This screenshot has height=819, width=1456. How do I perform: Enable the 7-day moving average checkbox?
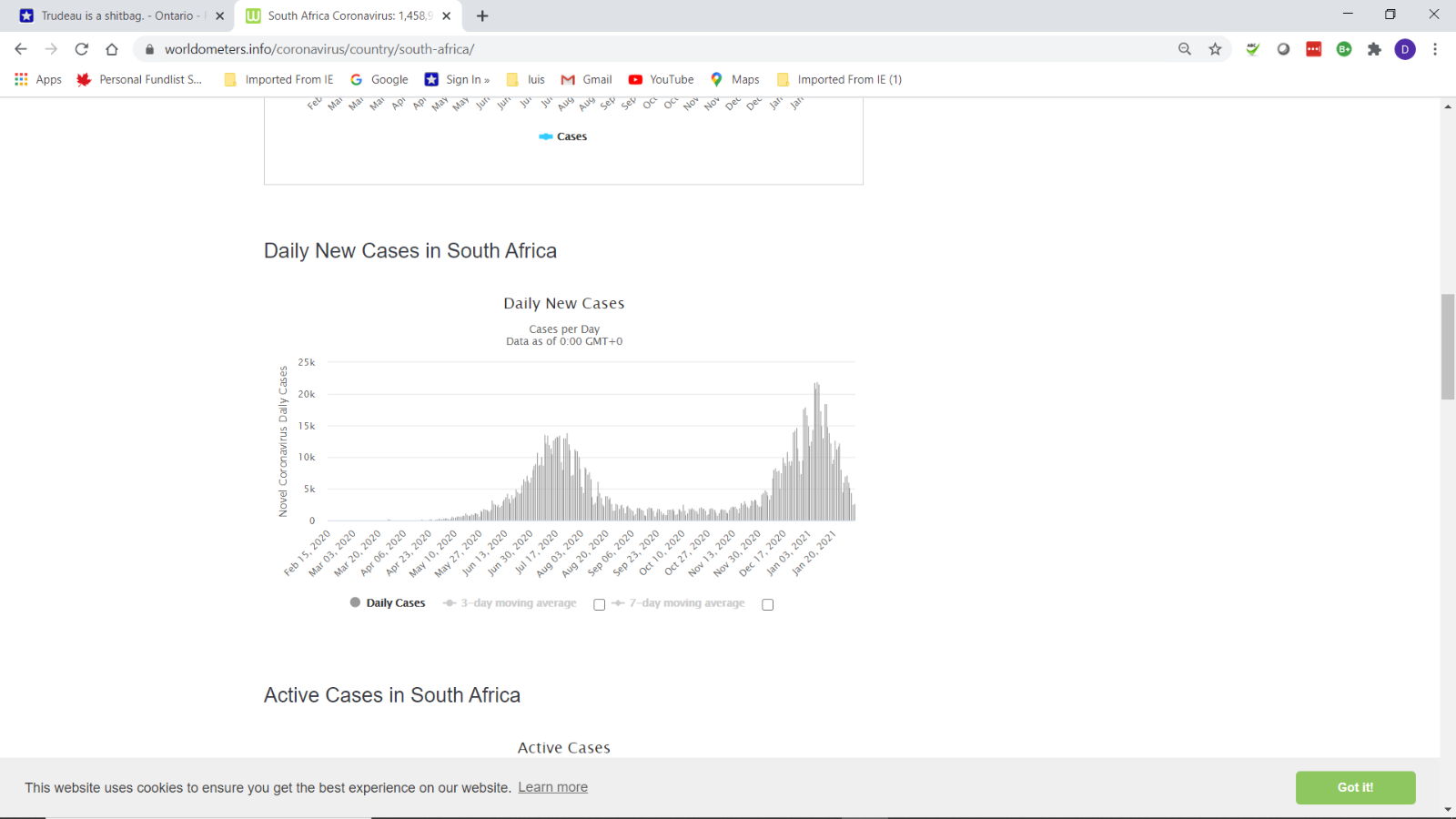[767, 604]
